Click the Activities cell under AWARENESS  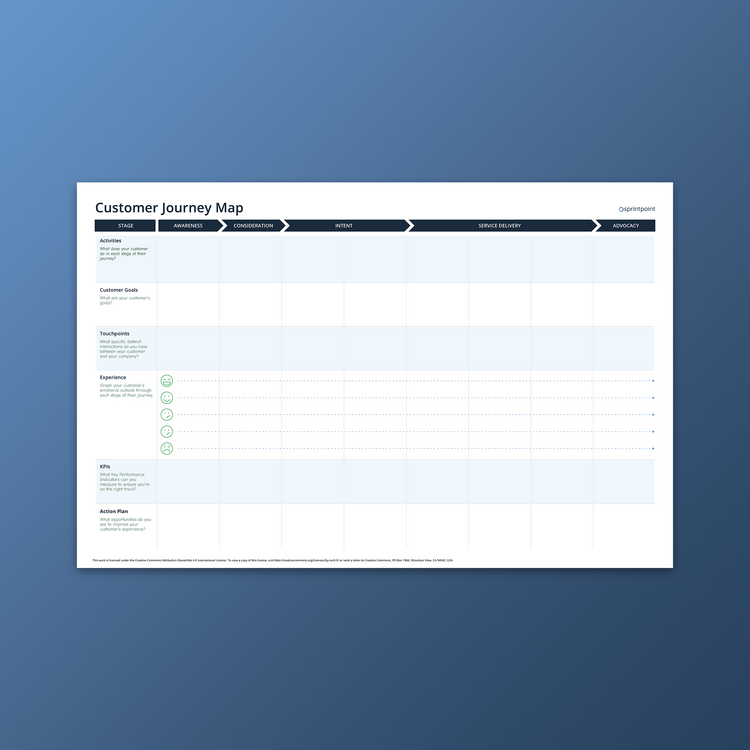tap(188, 259)
